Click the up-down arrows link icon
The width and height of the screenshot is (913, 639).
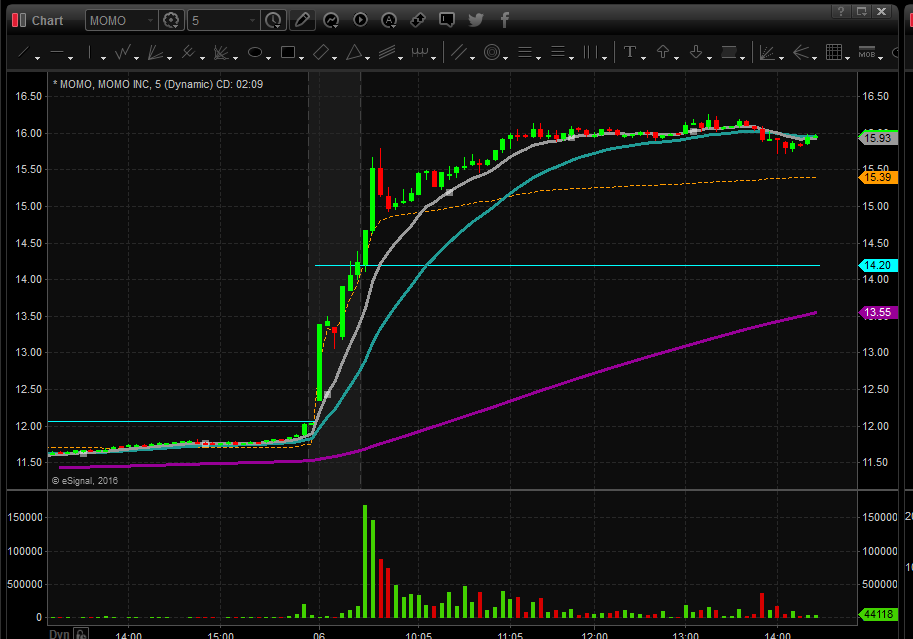click(x=417, y=20)
